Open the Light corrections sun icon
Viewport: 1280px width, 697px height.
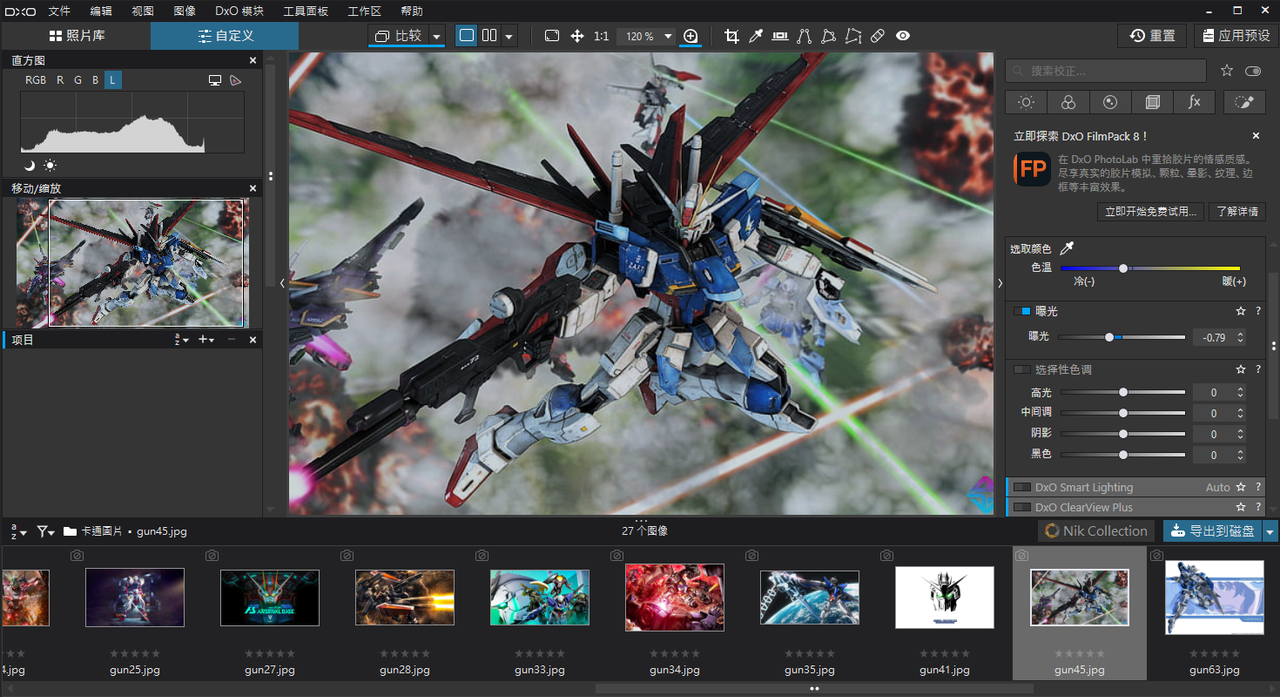1026,102
